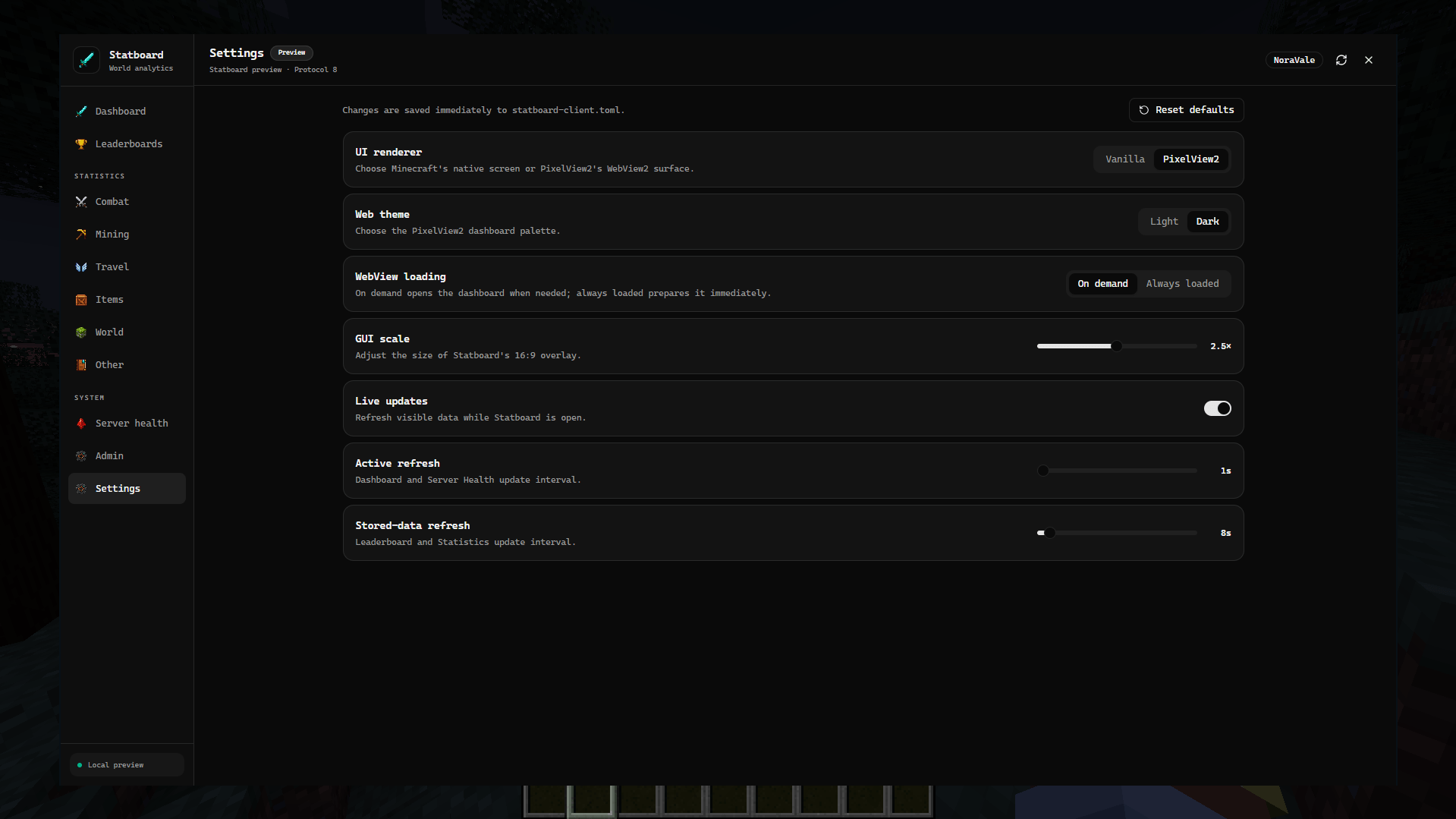Click the Stored-data refresh value 8s
Viewport: 1456px width, 819px height.
1225,533
